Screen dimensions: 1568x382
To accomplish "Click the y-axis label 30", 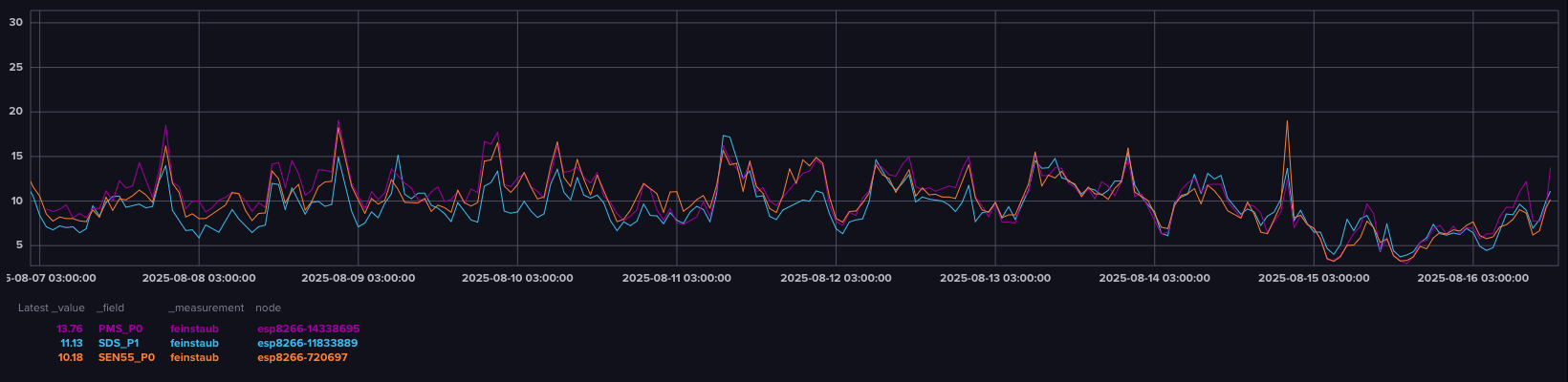I will coord(15,21).
